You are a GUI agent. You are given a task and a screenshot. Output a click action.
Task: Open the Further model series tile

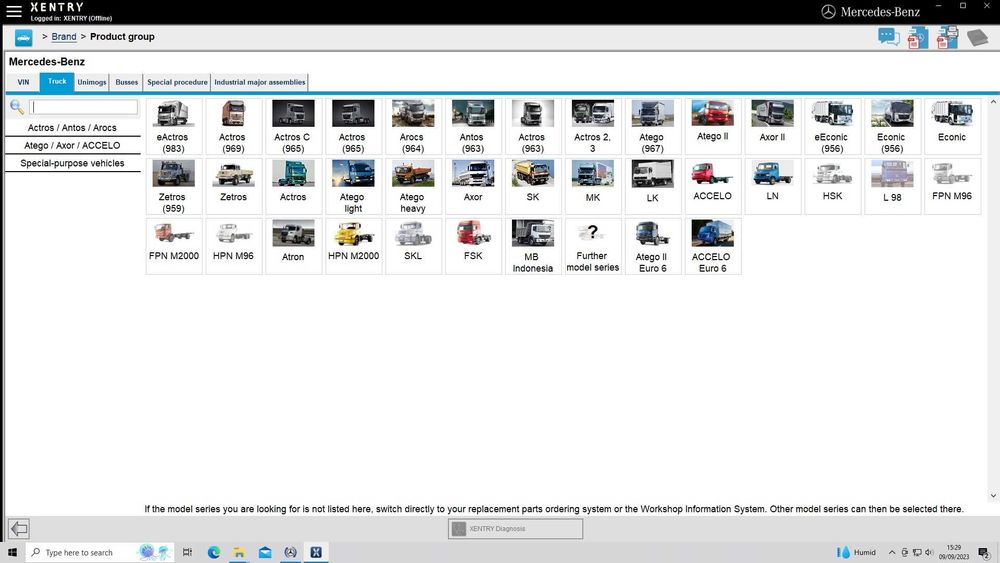592,246
